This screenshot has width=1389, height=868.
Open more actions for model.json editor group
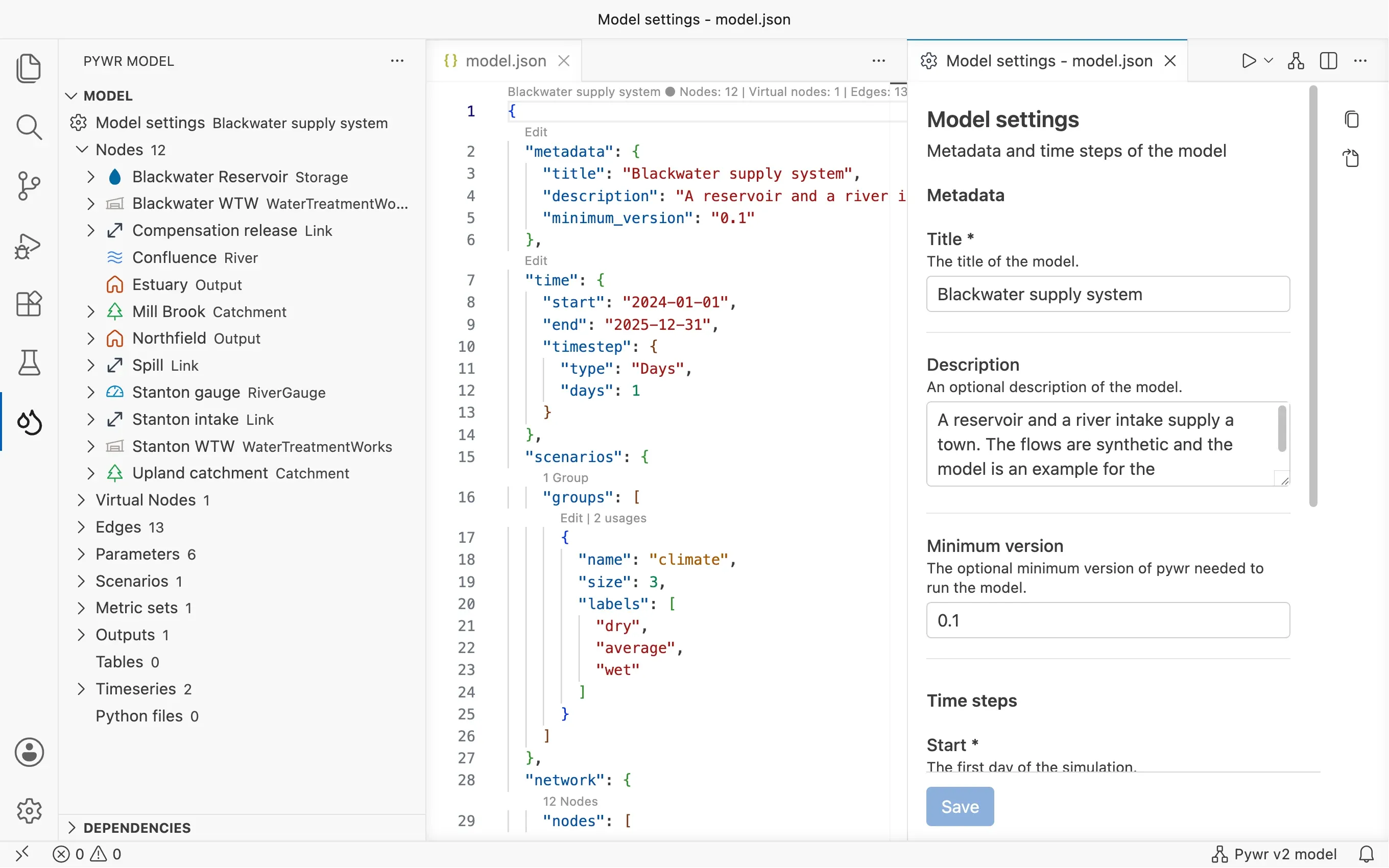coord(878,61)
